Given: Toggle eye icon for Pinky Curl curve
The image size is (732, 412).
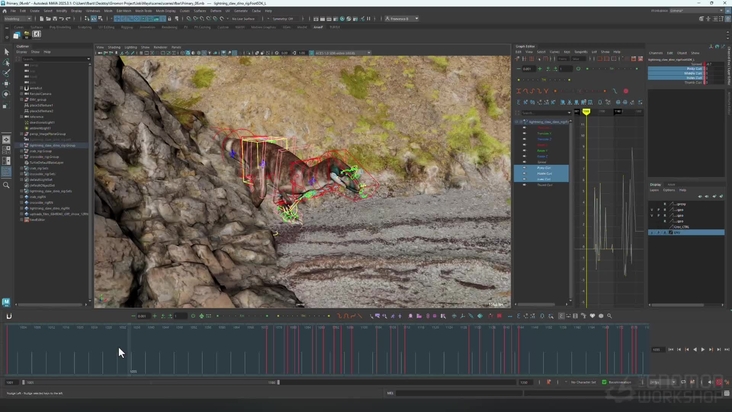Looking at the screenshot, I should coord(524,168).
